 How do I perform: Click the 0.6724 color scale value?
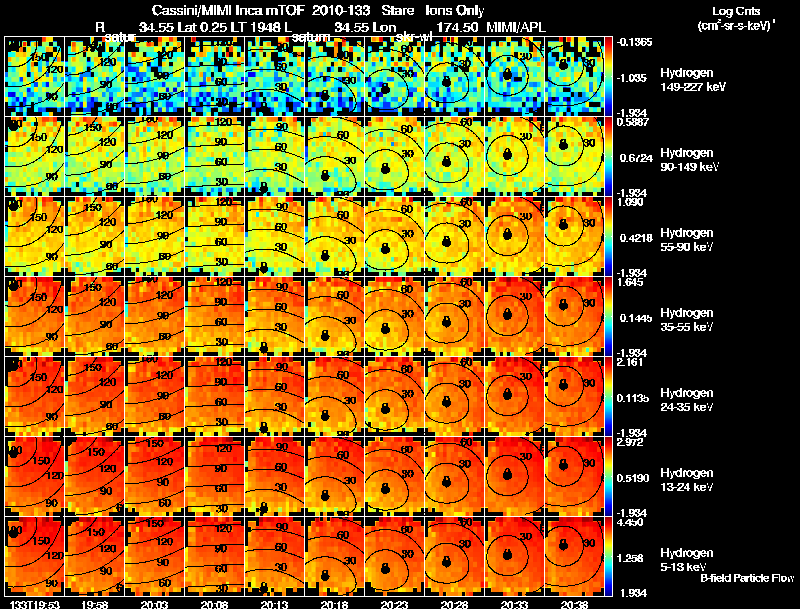634,158
